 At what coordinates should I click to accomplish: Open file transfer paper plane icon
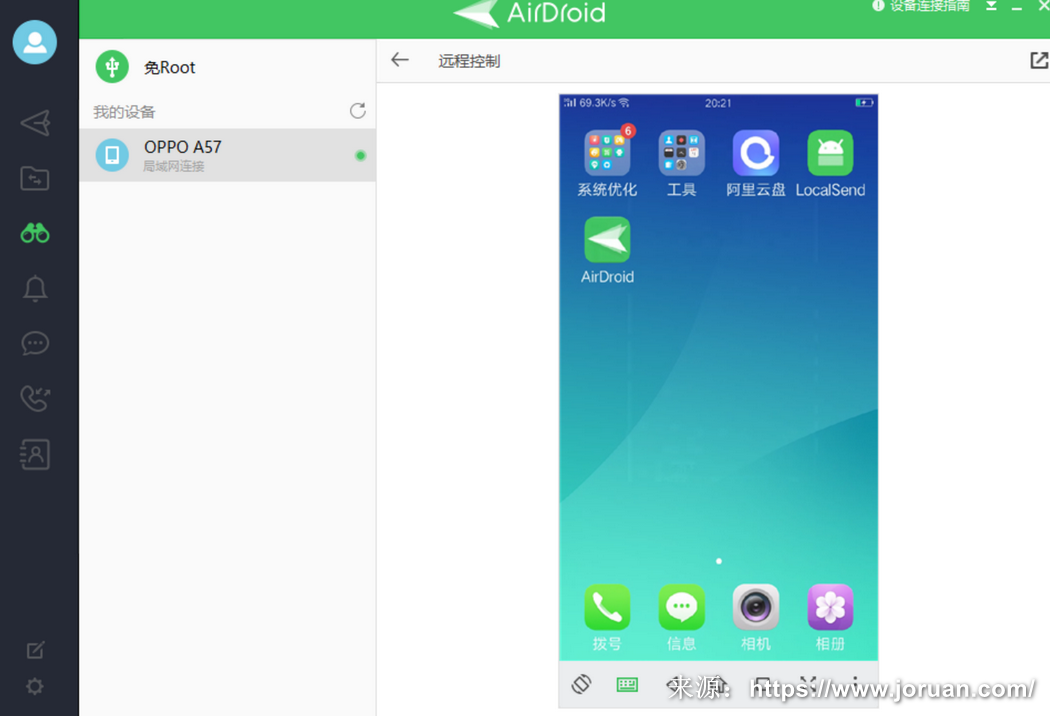[35, 123]
